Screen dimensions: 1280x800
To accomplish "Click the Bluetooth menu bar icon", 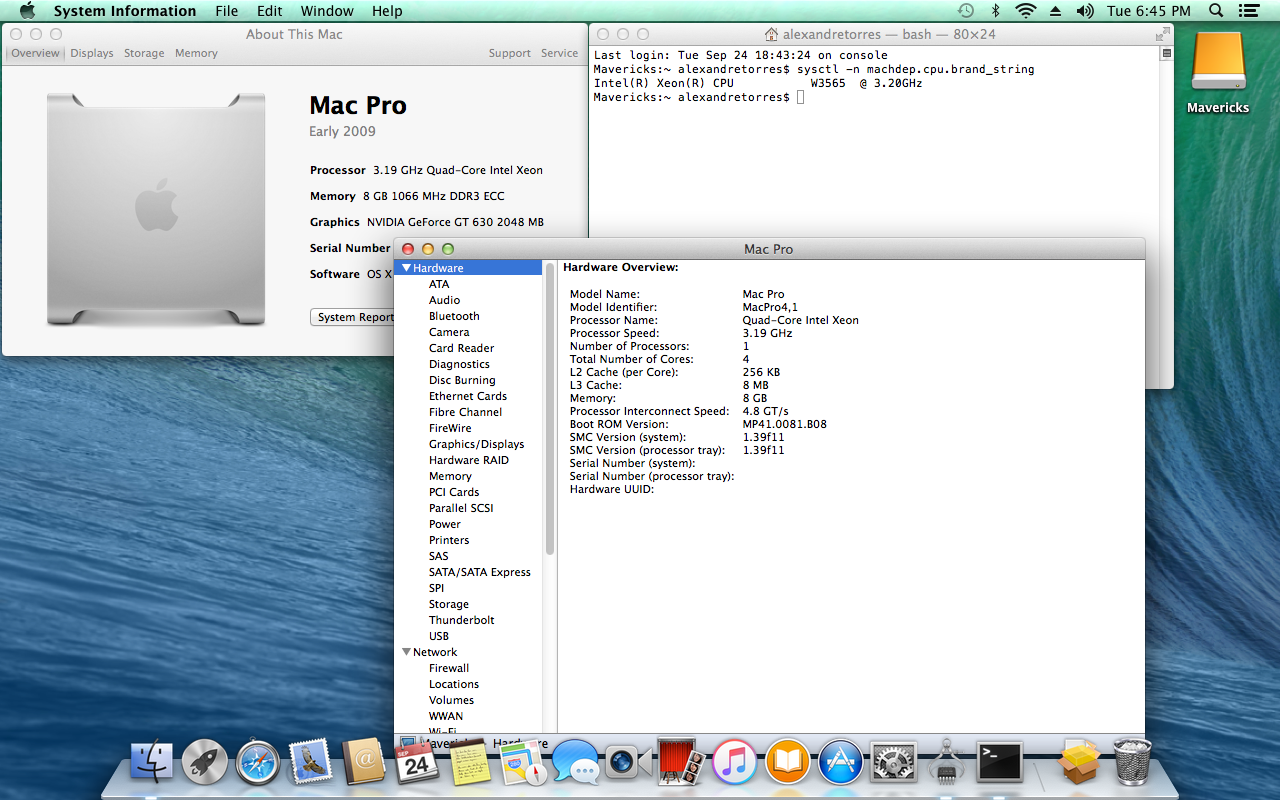I will pyautogui.click(x=995, y=11).
